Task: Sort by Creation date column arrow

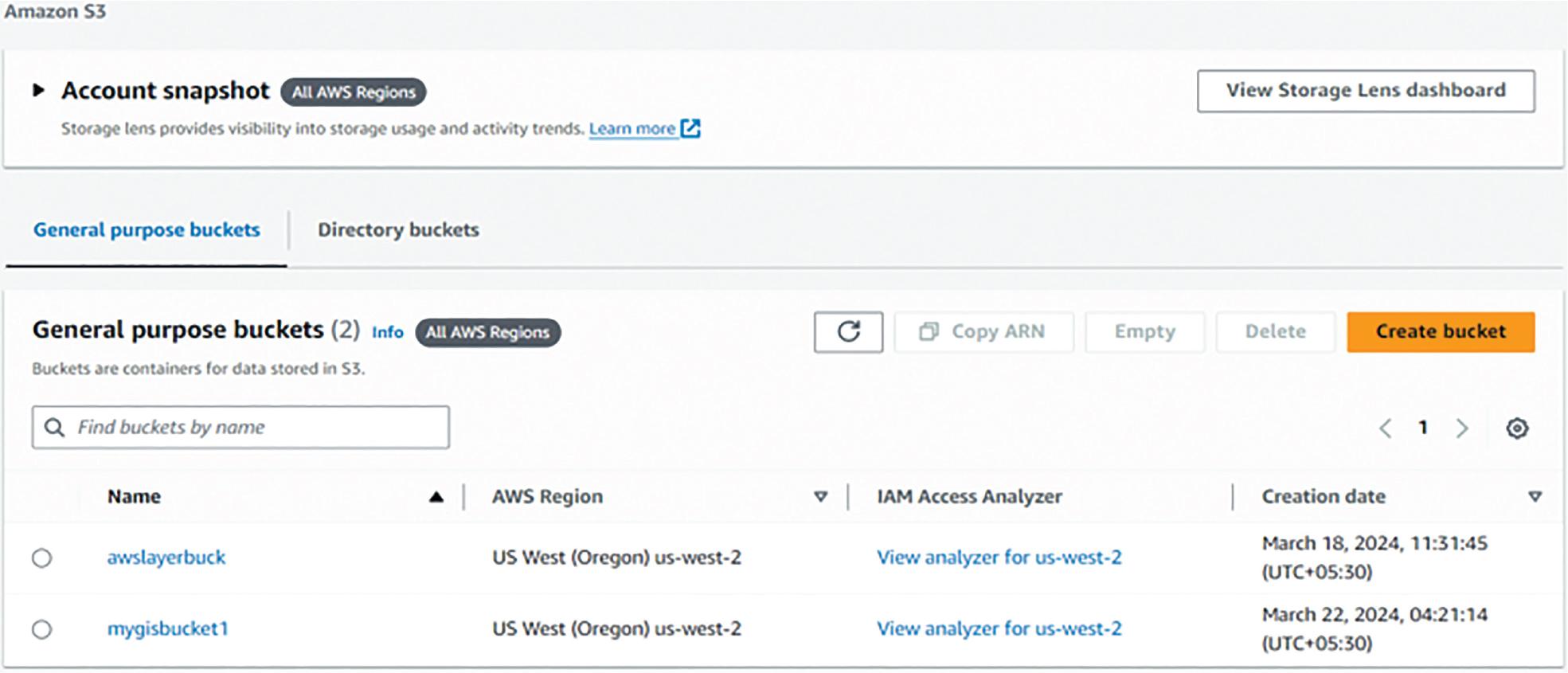Action: pos(1535,497)
